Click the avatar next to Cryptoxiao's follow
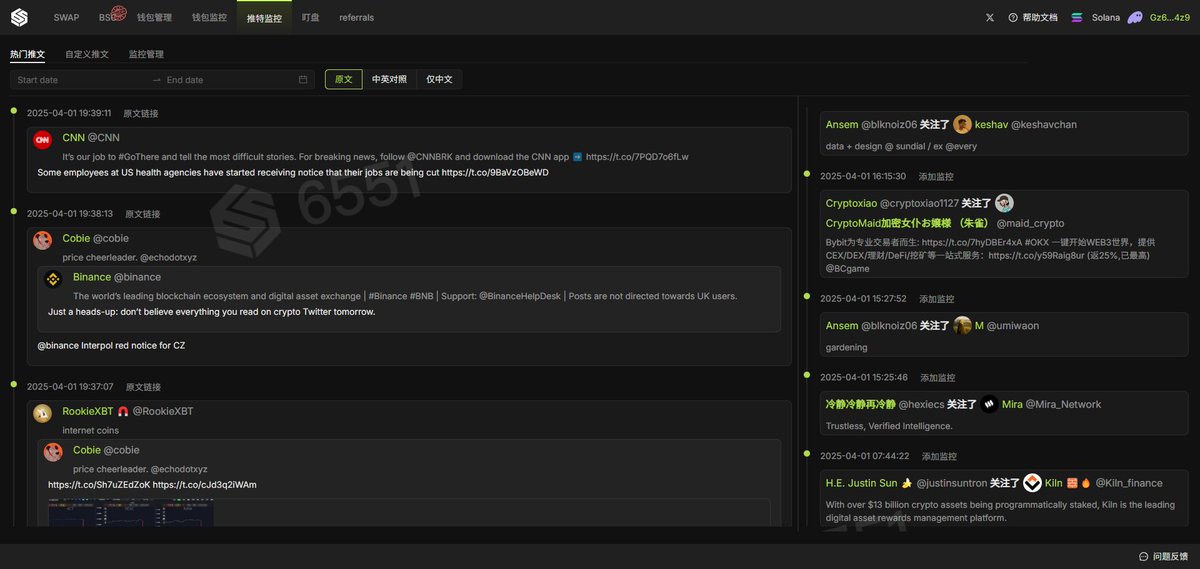Screen dimensions: 1200x569 coord(1004,203)
